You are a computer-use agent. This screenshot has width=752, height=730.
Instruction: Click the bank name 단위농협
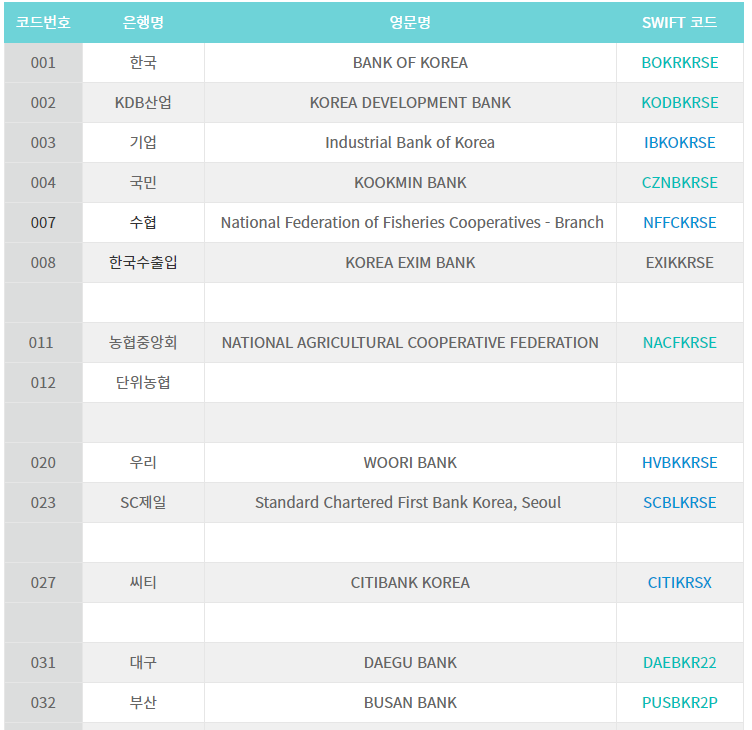click(143, 383)
